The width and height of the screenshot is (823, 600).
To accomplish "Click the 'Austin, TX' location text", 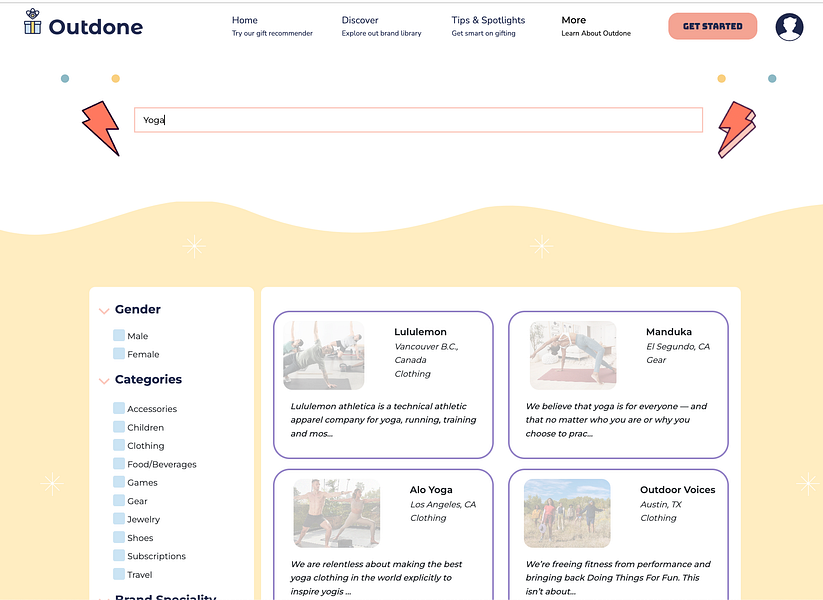I will click(661, 504).
